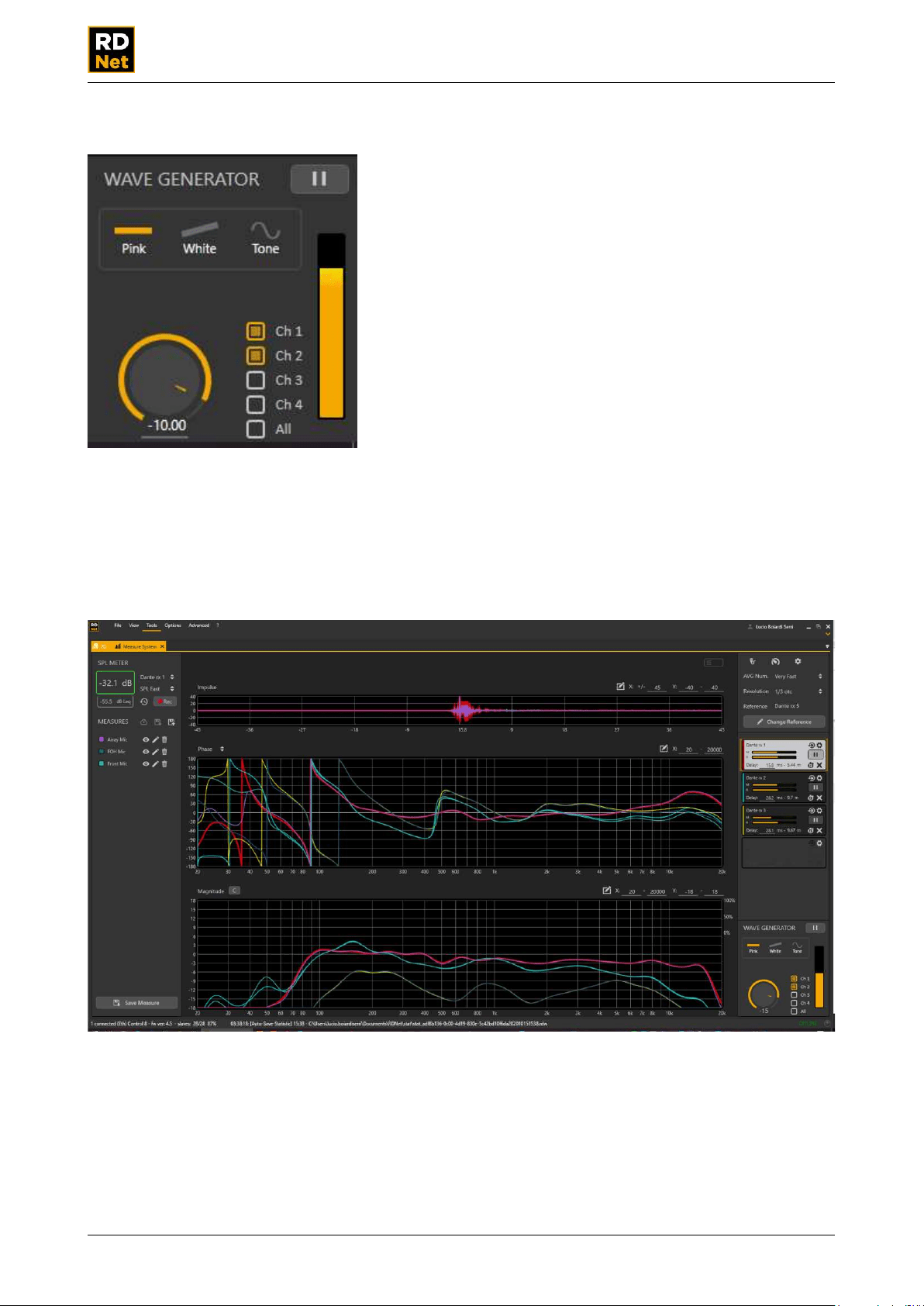The height and width of the screenshot is (1306, 924).
Task: Pause the wave generator in the enlarged panel
Action: pos(319,179)
